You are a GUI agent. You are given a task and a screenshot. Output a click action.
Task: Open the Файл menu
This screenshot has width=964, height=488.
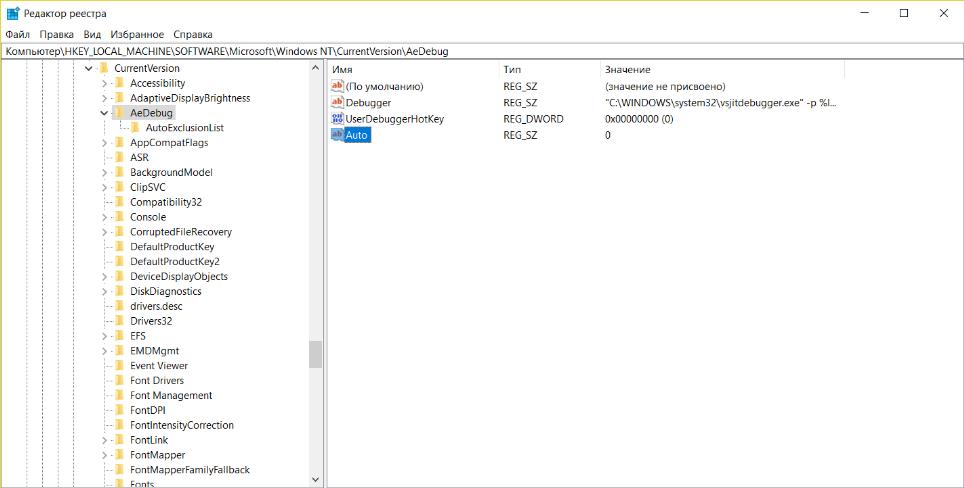17,34
